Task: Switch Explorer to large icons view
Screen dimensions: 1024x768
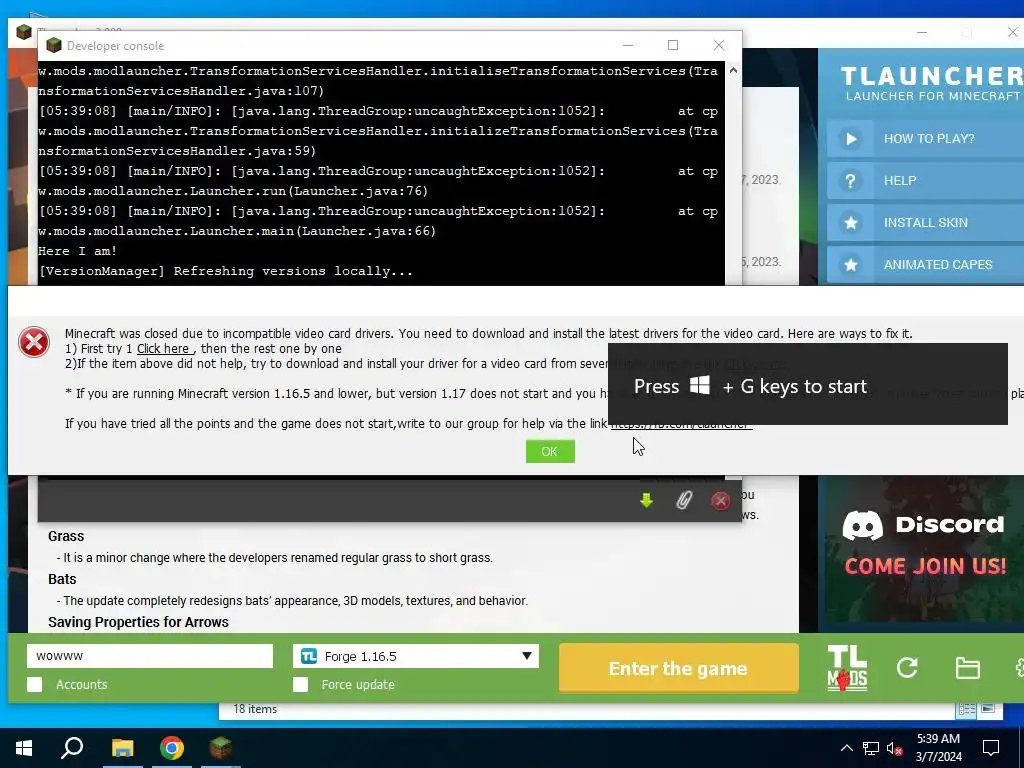Action: (988, 709)
